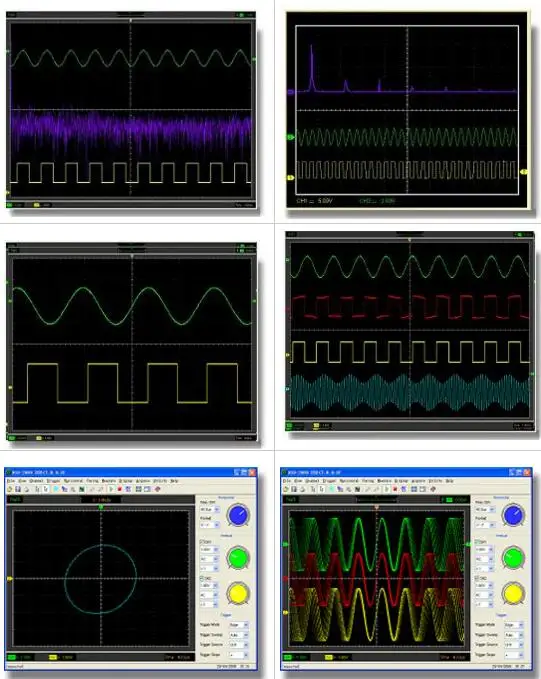Open the Trigger Source dropdown in the three-sine-wave window
The height and width of the screenshot is (679, 541).
click(514, 645)
